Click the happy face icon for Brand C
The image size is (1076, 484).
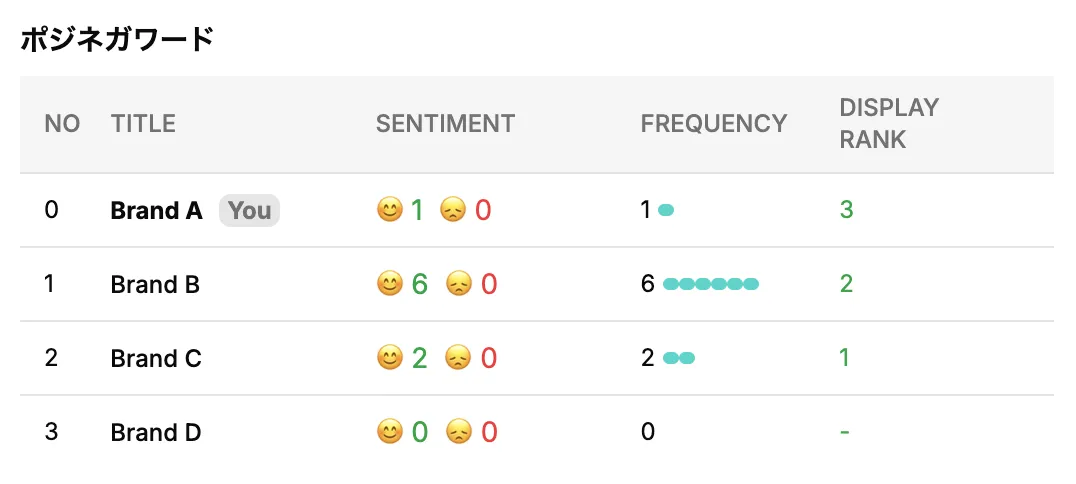tap(389, 358)
